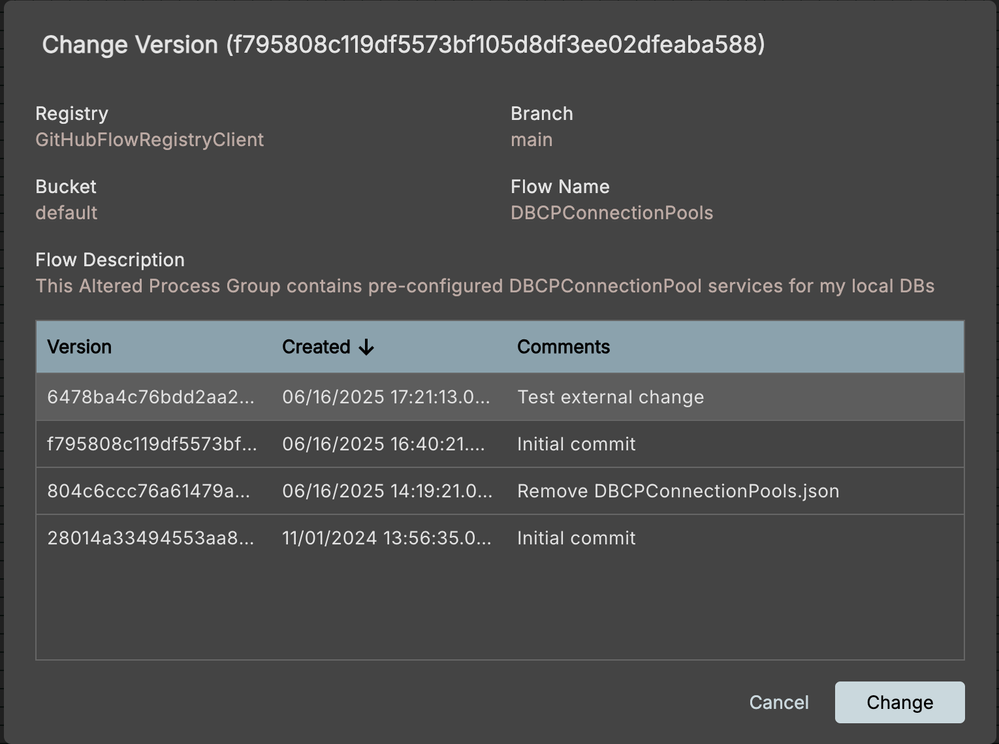Click the 06/16/2025 16:40:21 created timestamp
This screenshot has width=999, height=744.
[384, 444]
